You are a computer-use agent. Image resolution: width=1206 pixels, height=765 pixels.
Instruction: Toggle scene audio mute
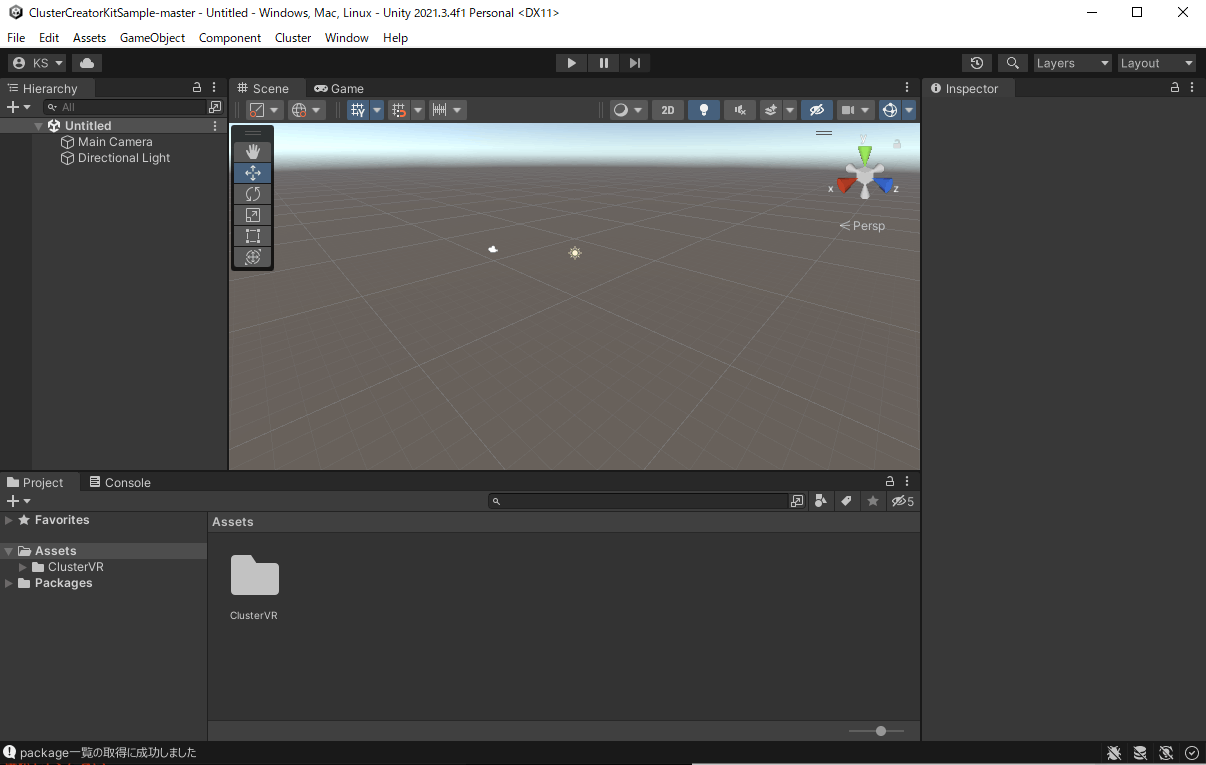point(739,110)
